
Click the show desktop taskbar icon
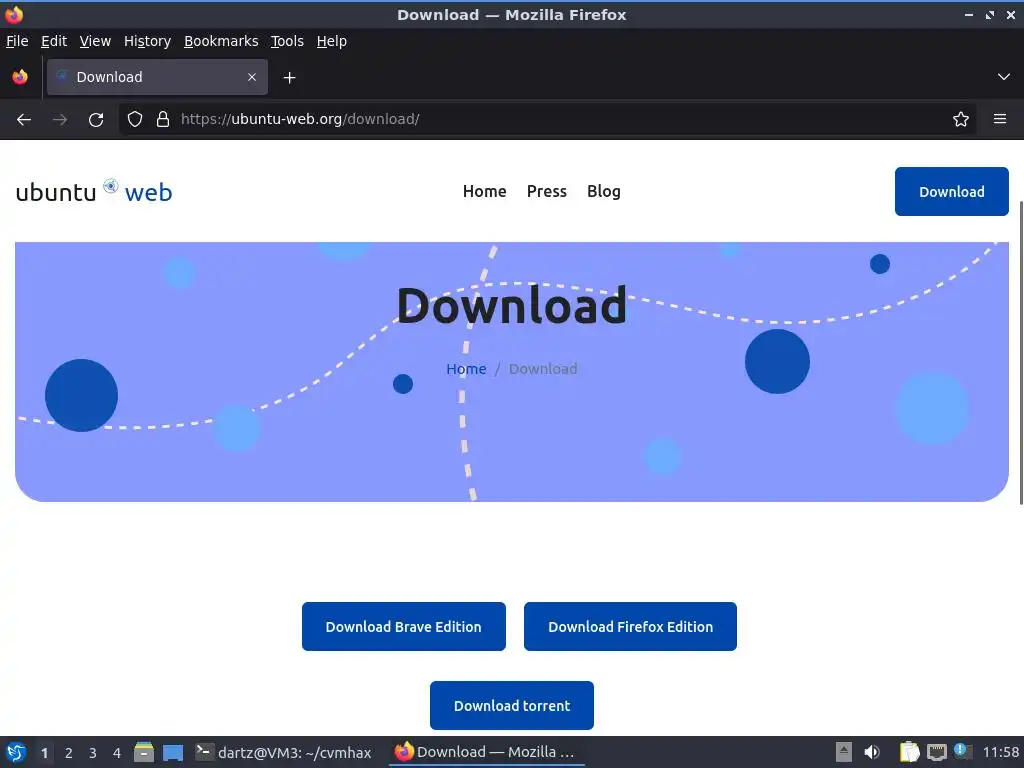pos(173,752)
